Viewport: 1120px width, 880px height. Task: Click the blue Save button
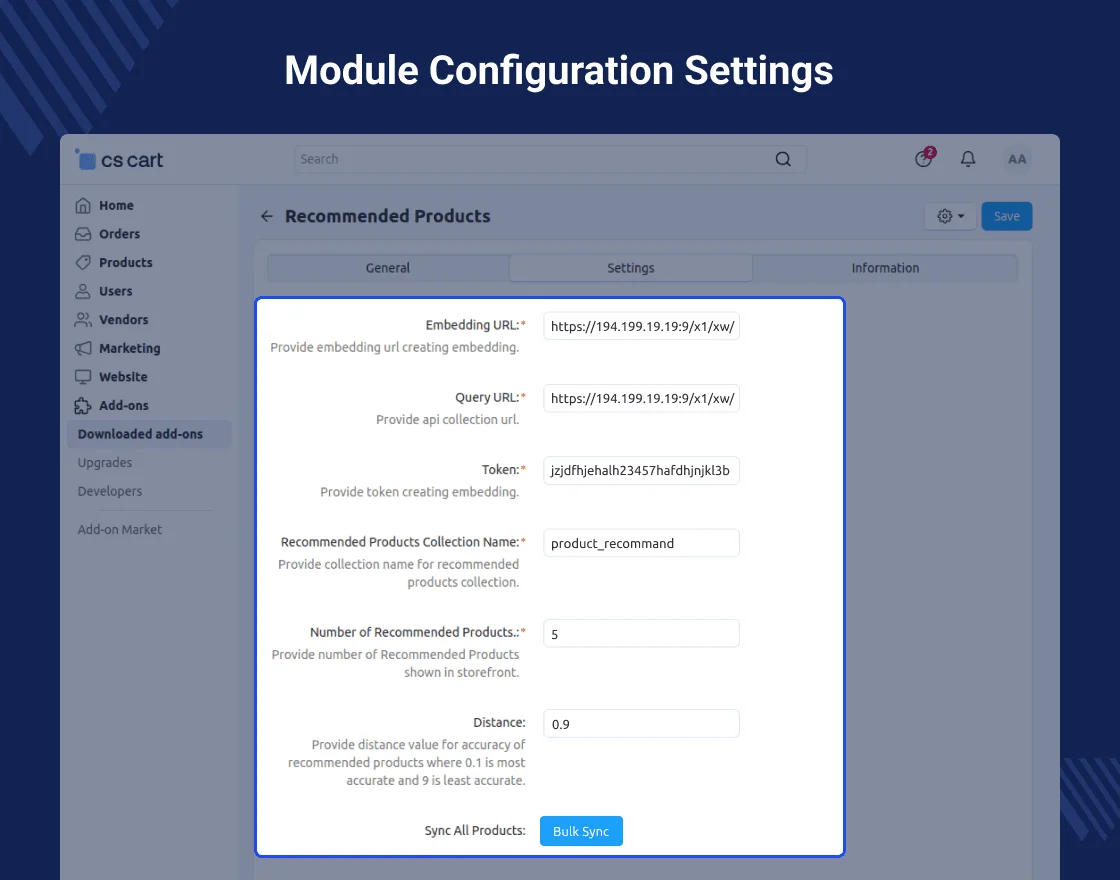(x=1006, y=216)
